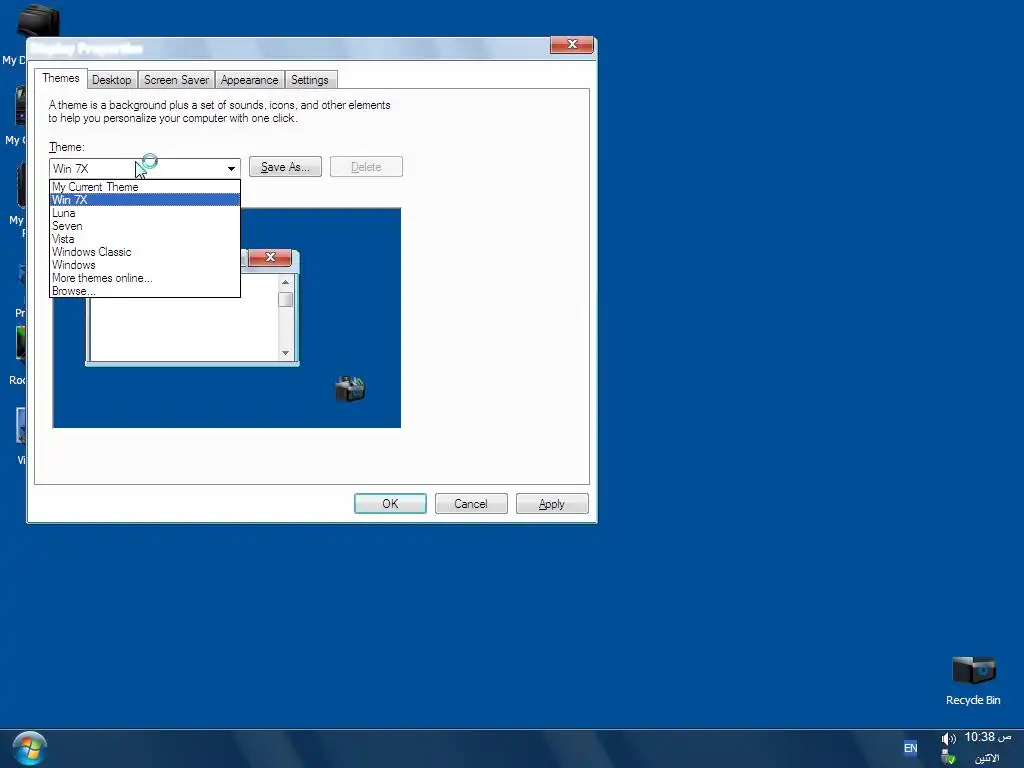Close the Display Properties dialog
The width and height of the screenshot is (1024, 768).
(572, 44)
